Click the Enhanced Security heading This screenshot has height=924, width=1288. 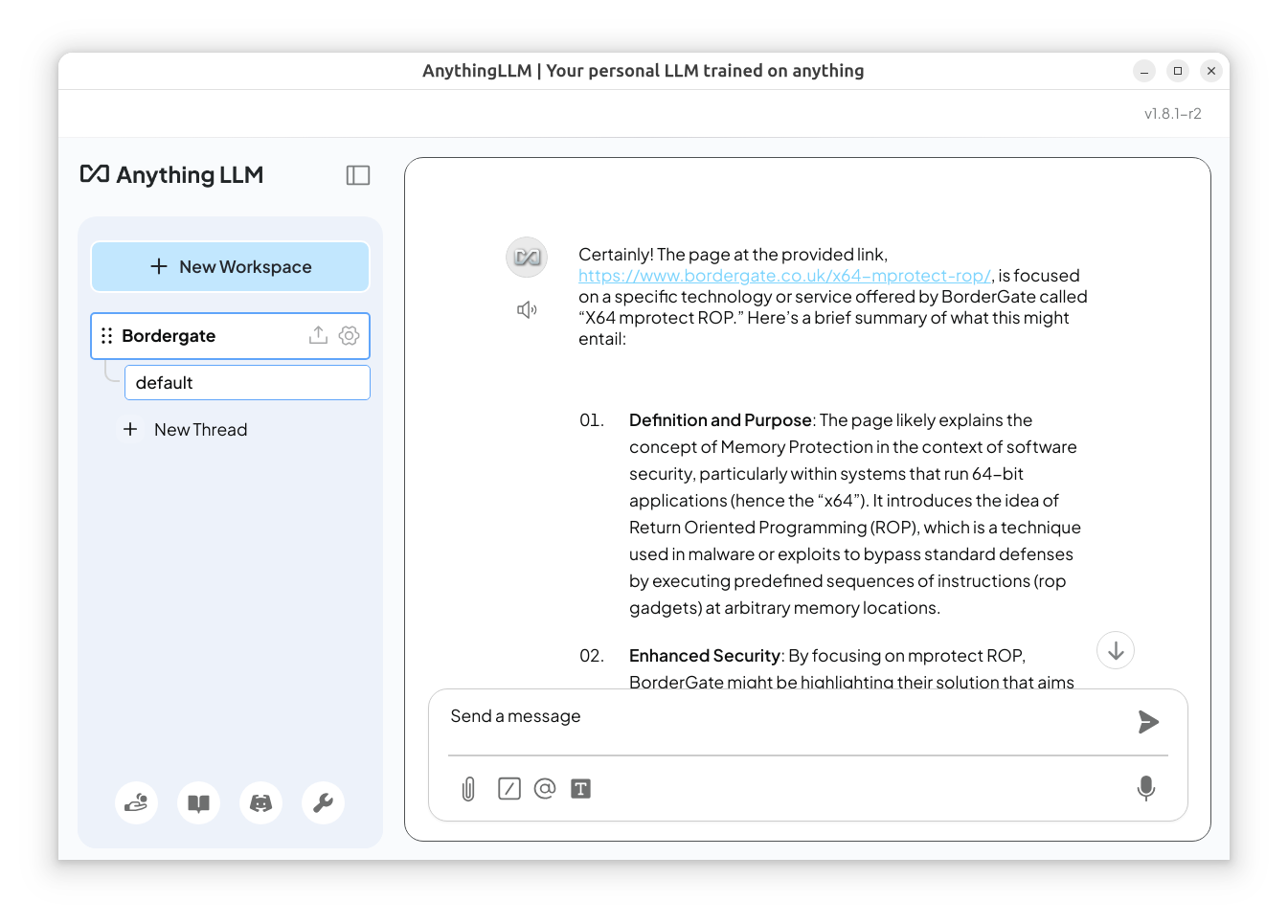tap(704, 656)
